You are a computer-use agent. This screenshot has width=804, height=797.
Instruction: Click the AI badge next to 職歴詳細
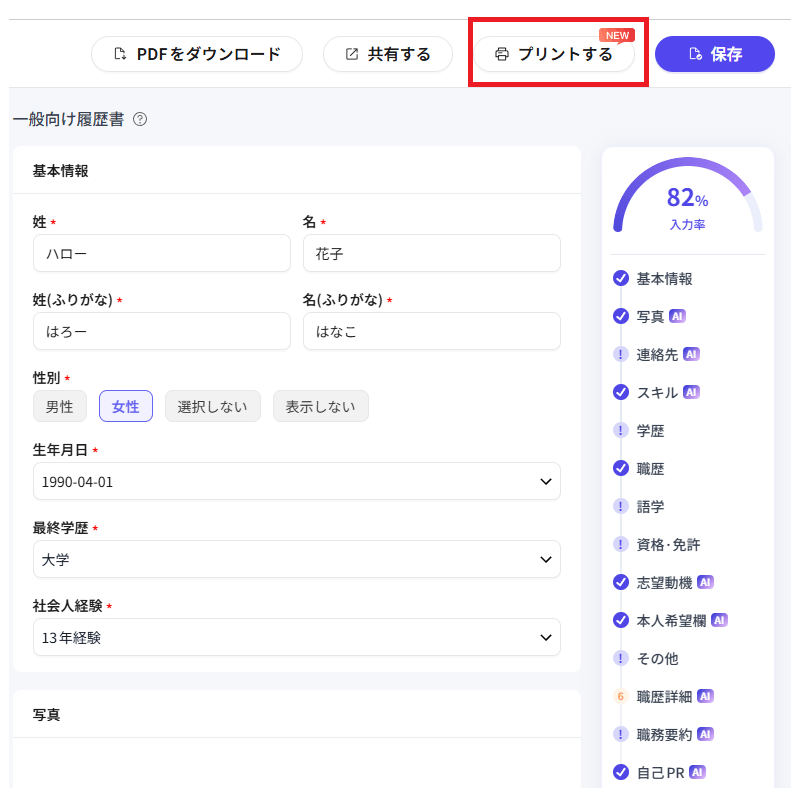705,695
